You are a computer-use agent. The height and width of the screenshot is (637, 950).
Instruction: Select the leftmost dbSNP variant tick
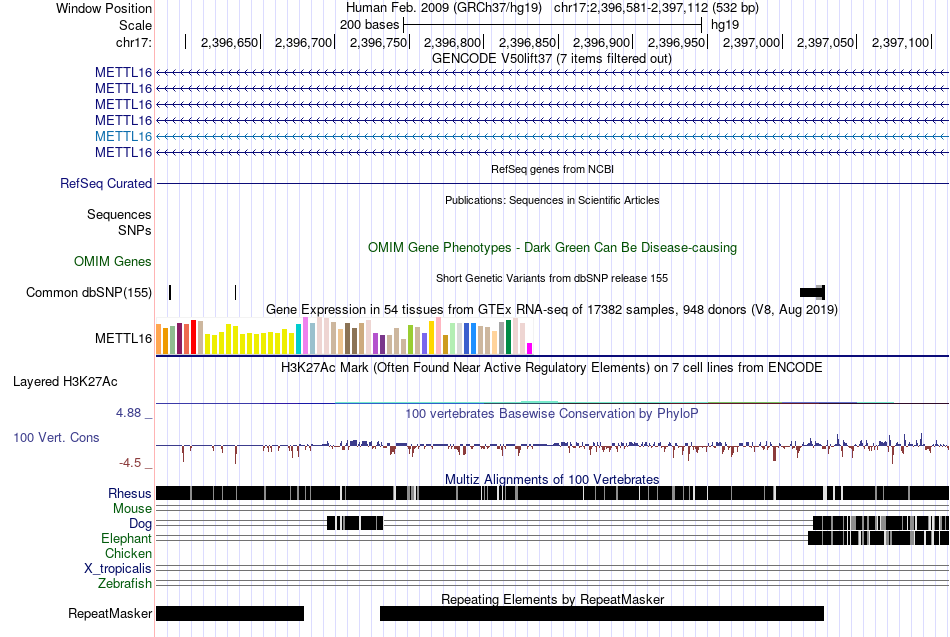[x=170, y=293]
